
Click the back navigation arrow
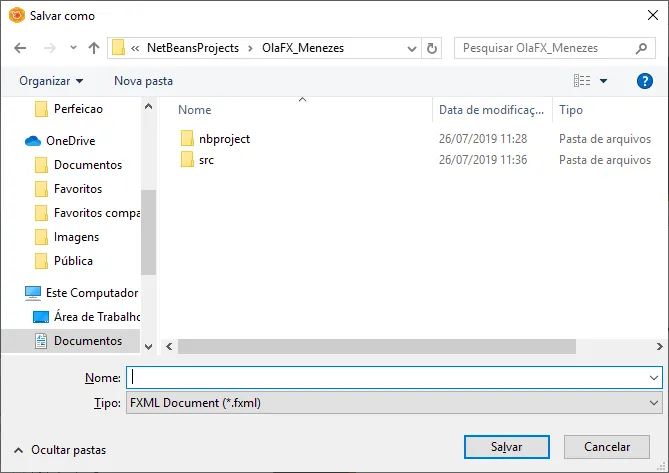[21, 48]
